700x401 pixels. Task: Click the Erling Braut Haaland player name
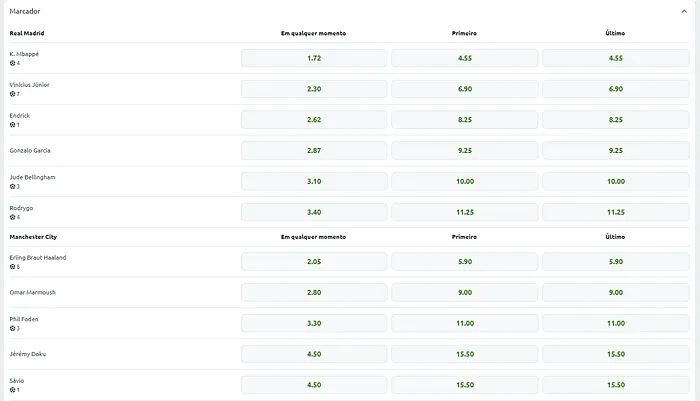38,258
